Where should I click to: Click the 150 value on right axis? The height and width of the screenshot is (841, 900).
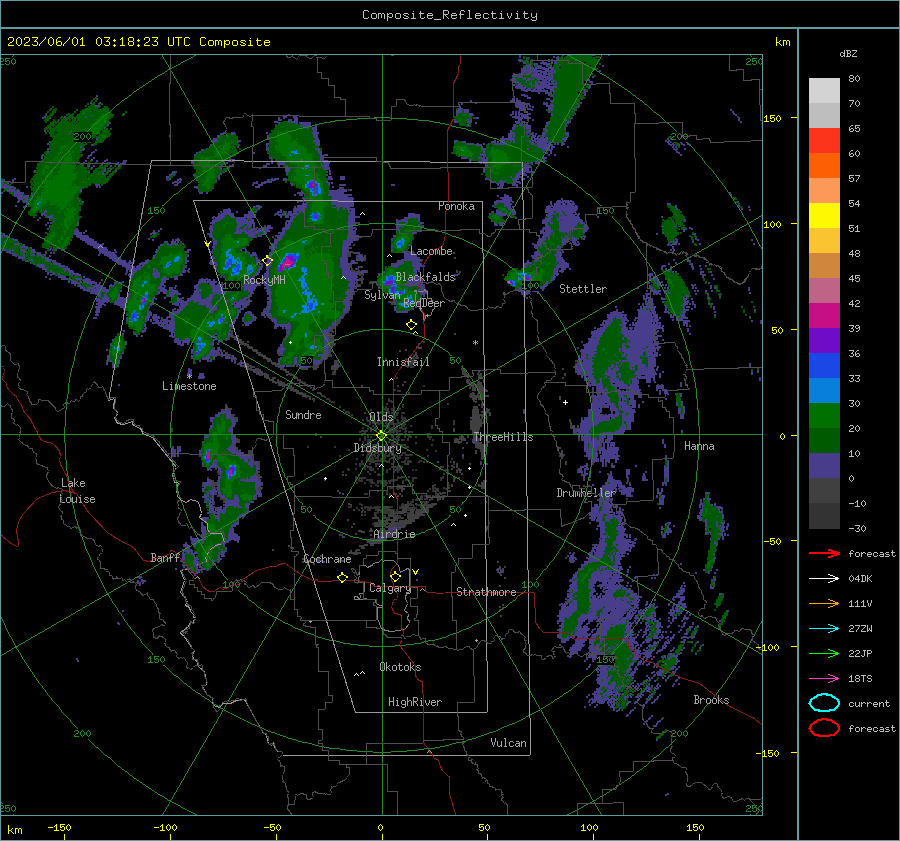[773, 118]
